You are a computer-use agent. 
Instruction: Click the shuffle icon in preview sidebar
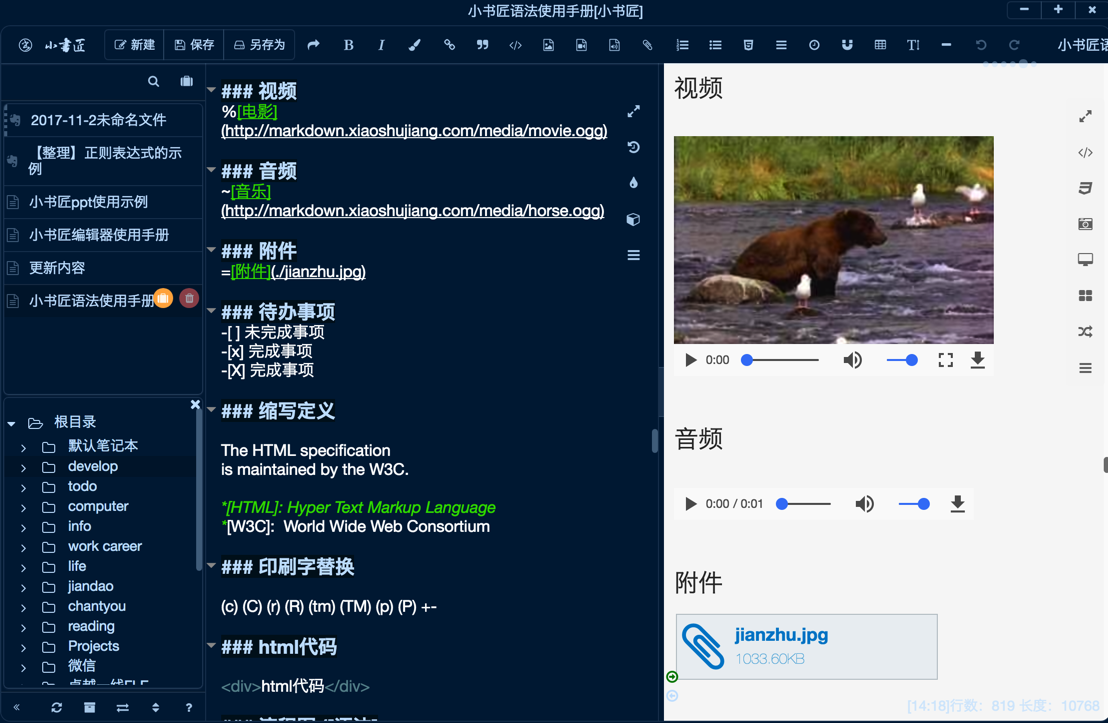[1085, 331]
